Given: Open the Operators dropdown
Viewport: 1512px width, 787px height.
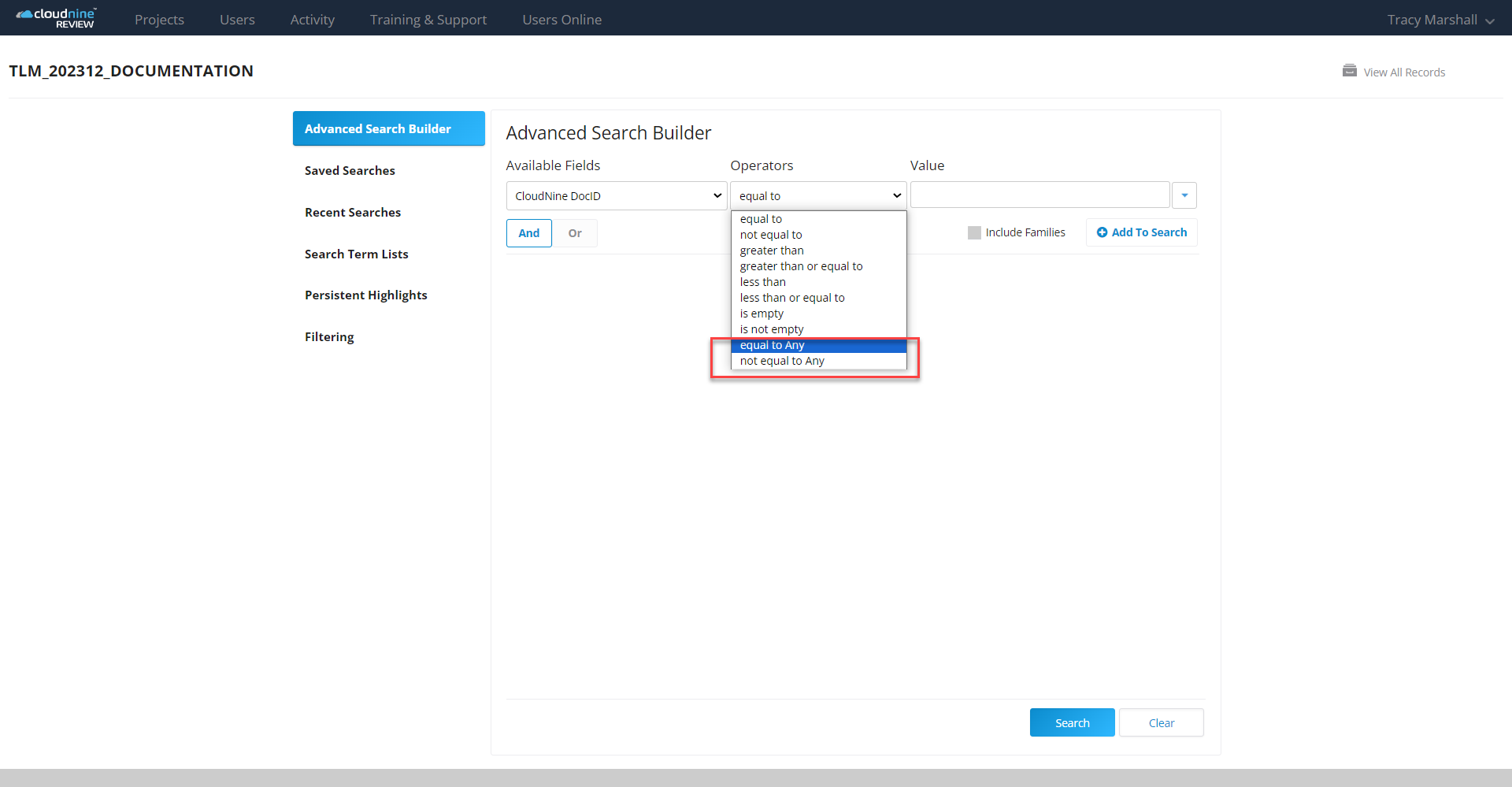Looking at the screenshot, I should pos(818,196).
